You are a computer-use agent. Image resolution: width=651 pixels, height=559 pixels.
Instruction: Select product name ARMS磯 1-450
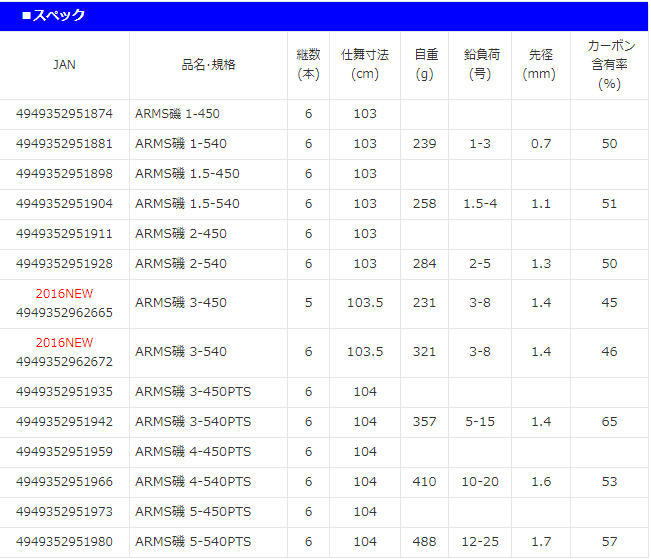point(177,114)
